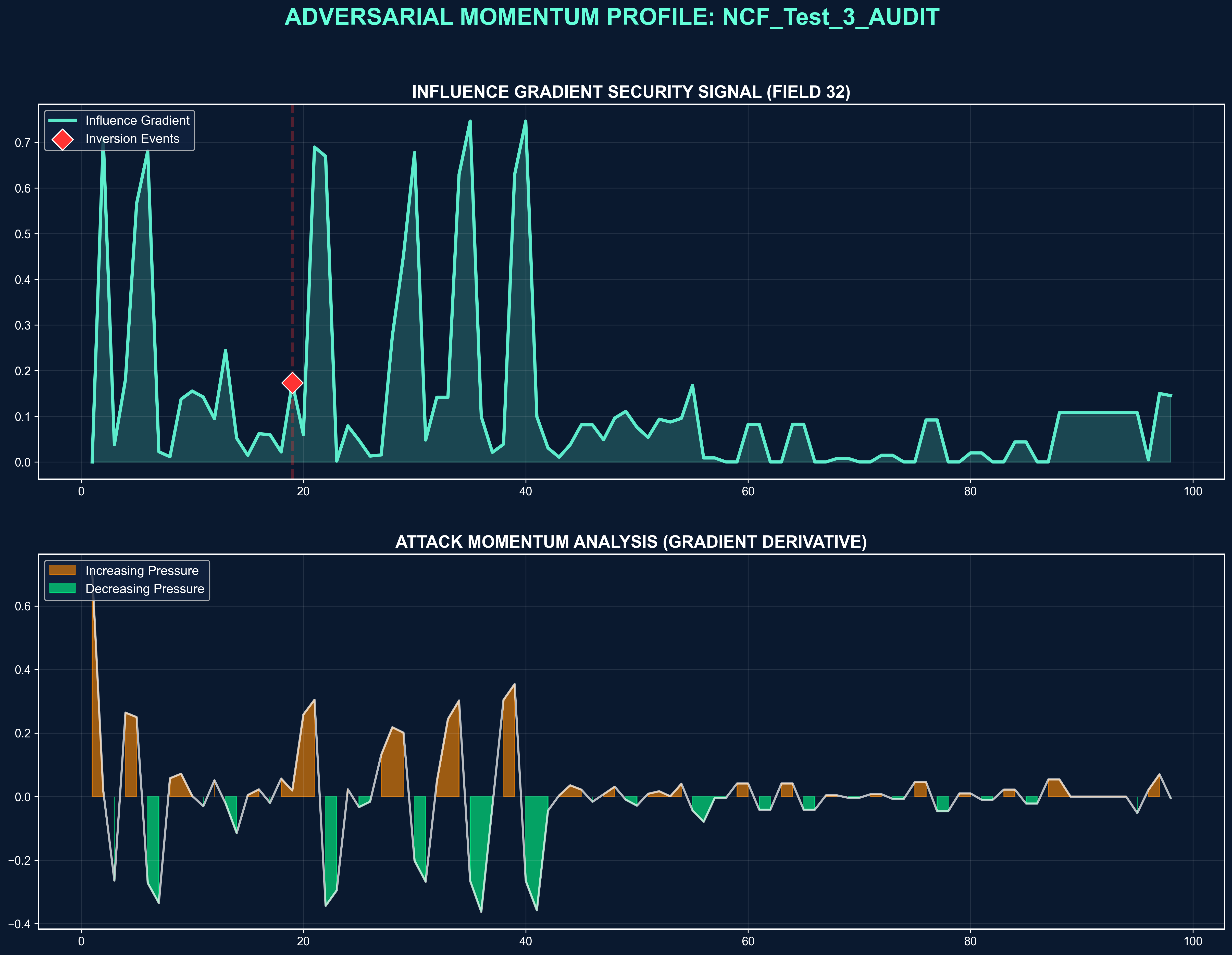Click the red diamond inversion event marker
The width and height of the screenshot is (1232, 955).
pyautogui.click(x=292, y=383)
